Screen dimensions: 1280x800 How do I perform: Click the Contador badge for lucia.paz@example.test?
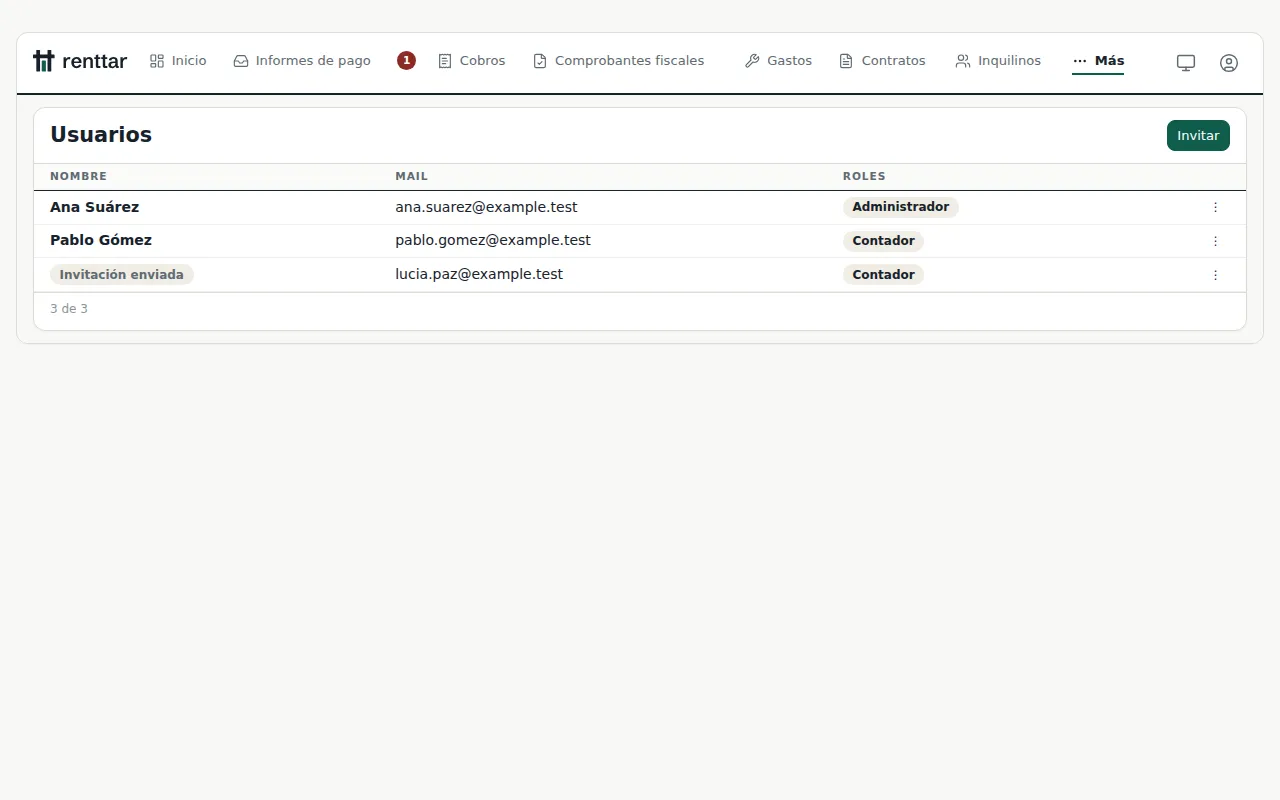(883, 275)
